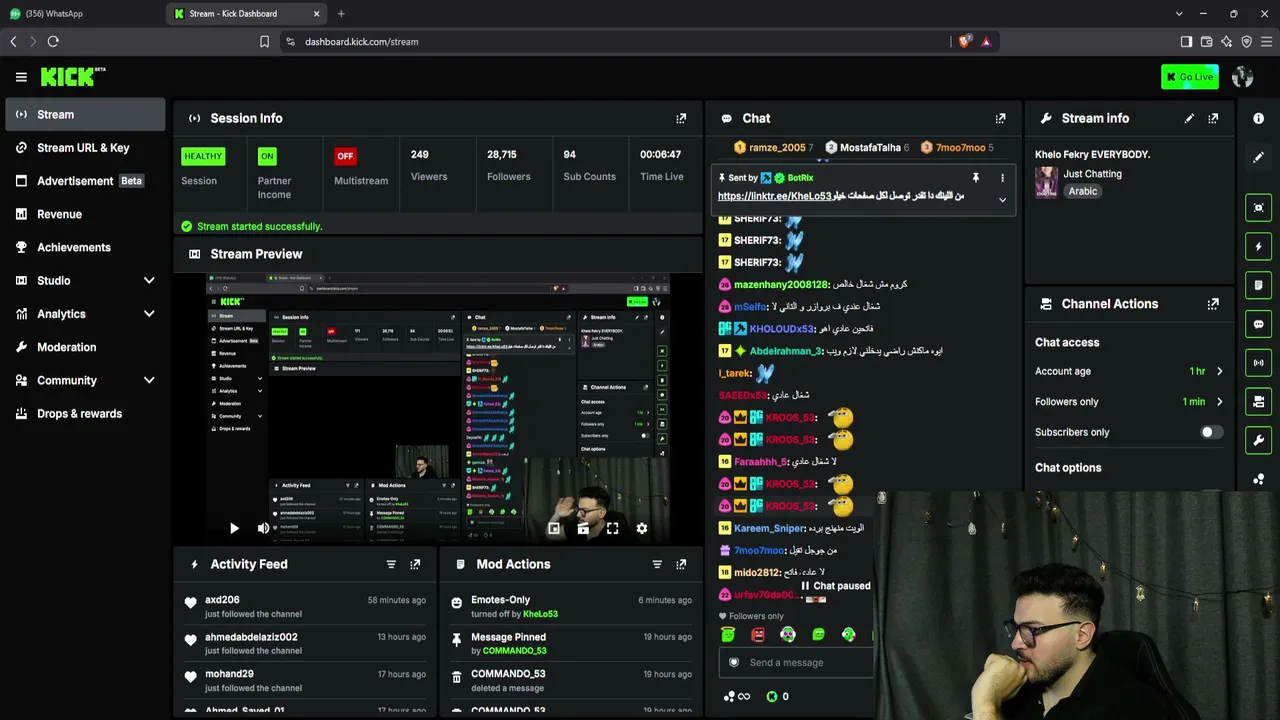Toggle Subscribers only chat switch
This screenshot has width=1280, height=720.
pyautogui.click(x=1211, y=432)
